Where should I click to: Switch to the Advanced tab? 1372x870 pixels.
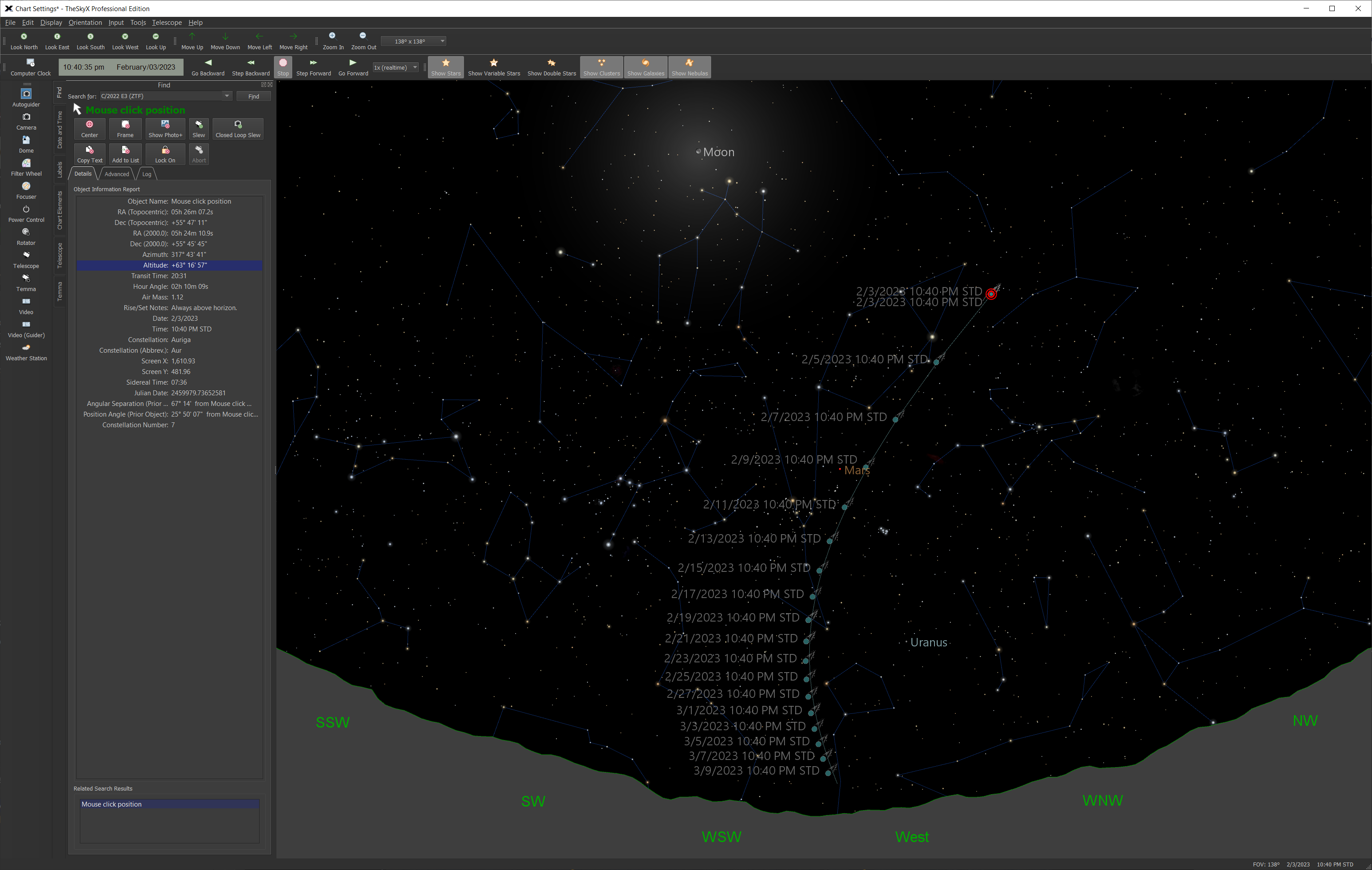117,174
